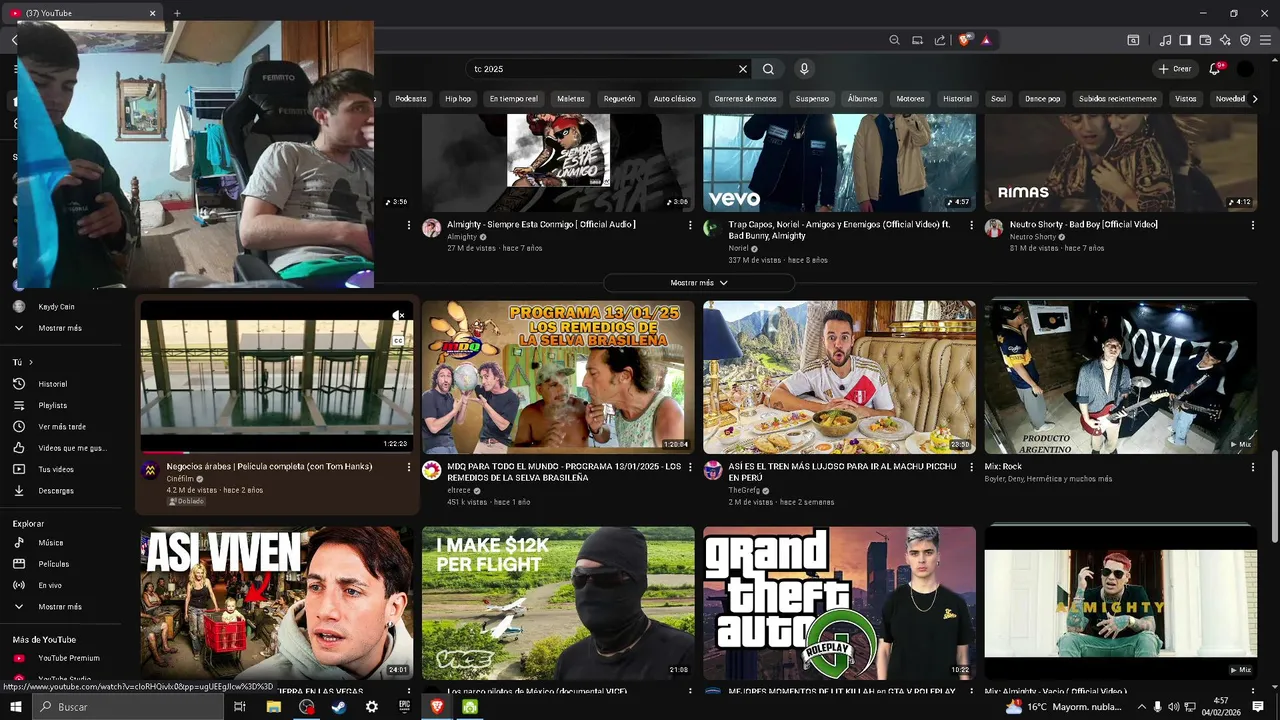Image resolution: width=1280 pixels, height=720 pixels.
Task: Open Brave playlist music note icon
Action: coord(1165,40)
